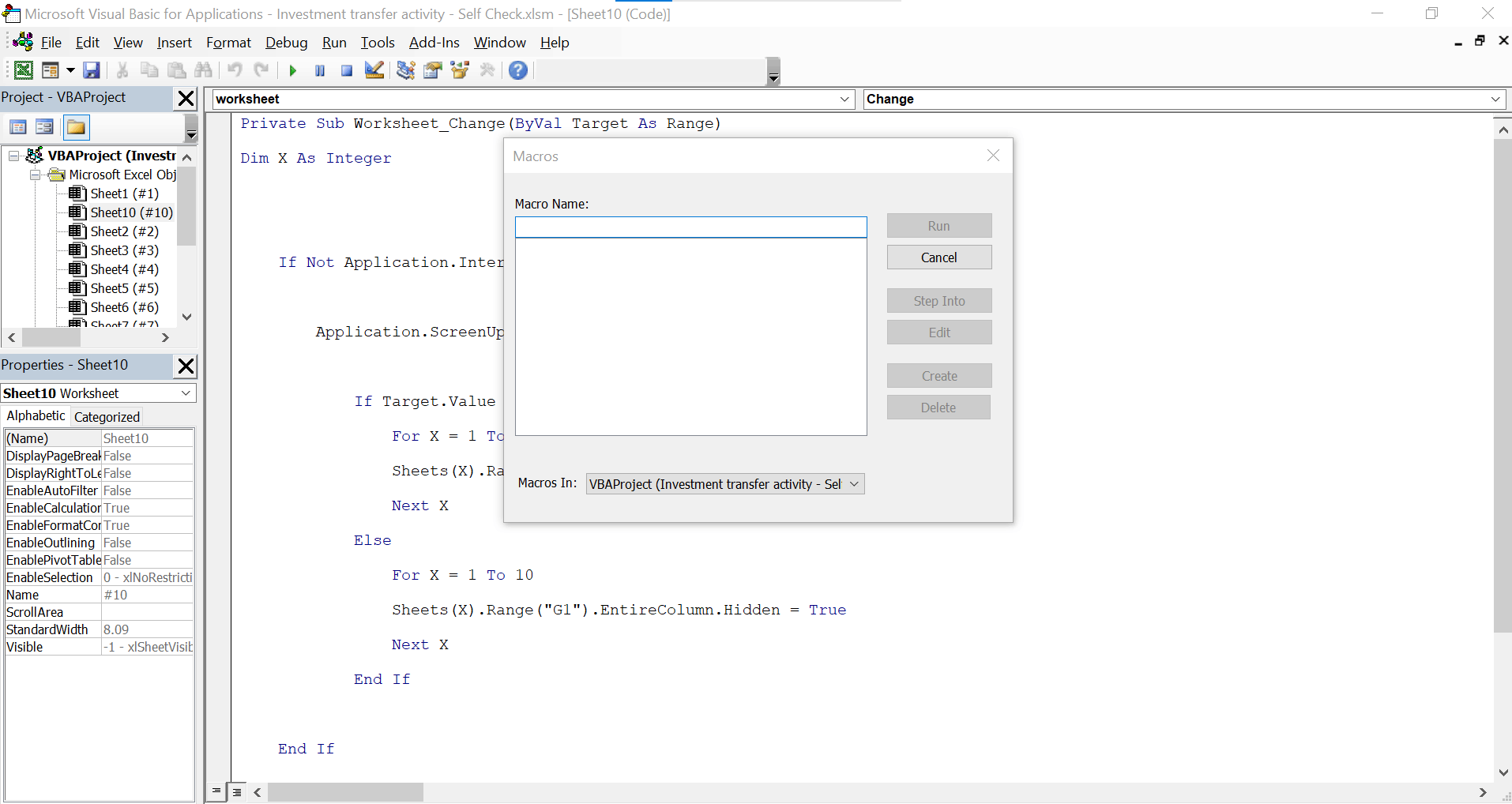Viewport: 1512px width, 804px height.
Task: Select Sheet1 (#1) in project tree
Action: [x=124, y=193]
